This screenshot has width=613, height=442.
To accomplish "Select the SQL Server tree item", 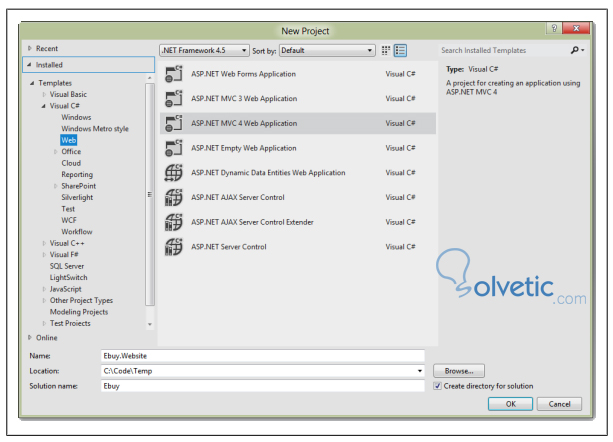I will click(x=67, y=266).
